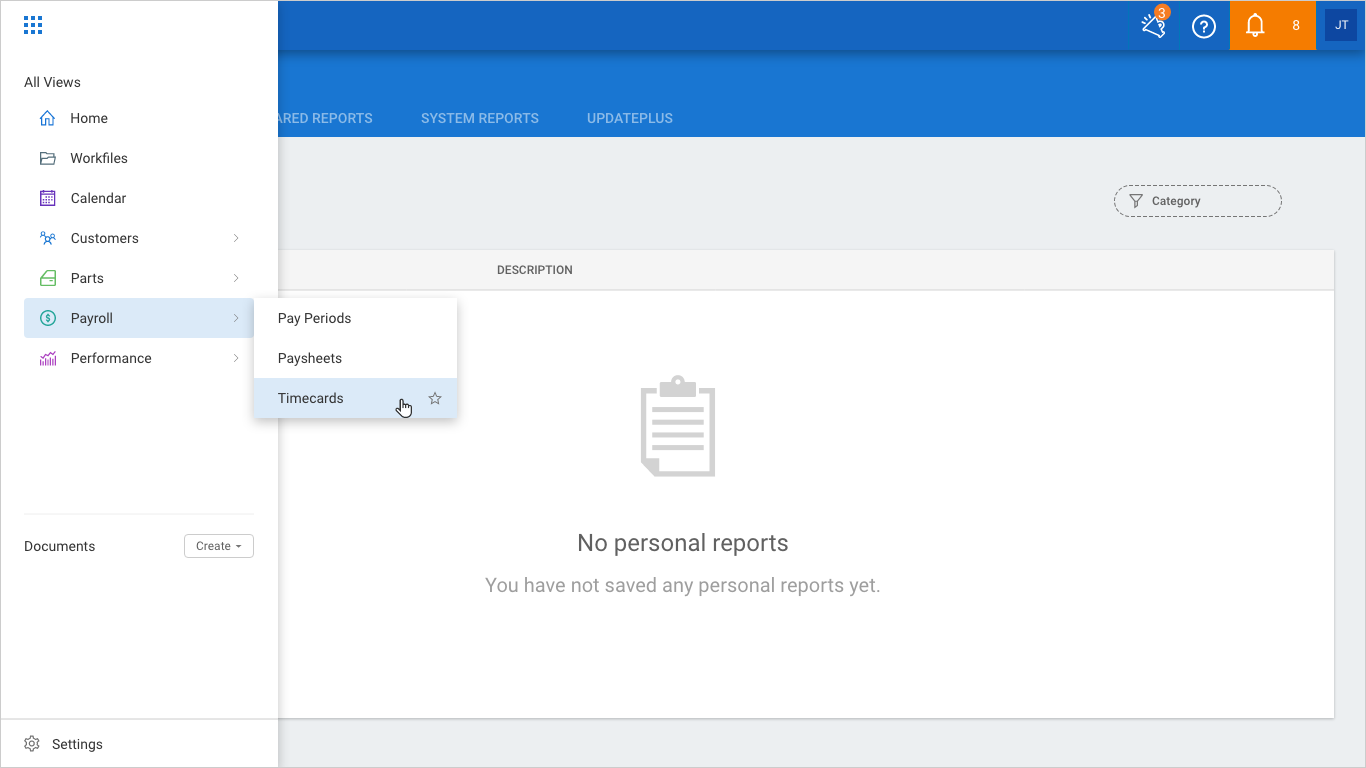This screenshot has width=1366, height=768.
Task: Click the Description column header
Action: point(535,270)
